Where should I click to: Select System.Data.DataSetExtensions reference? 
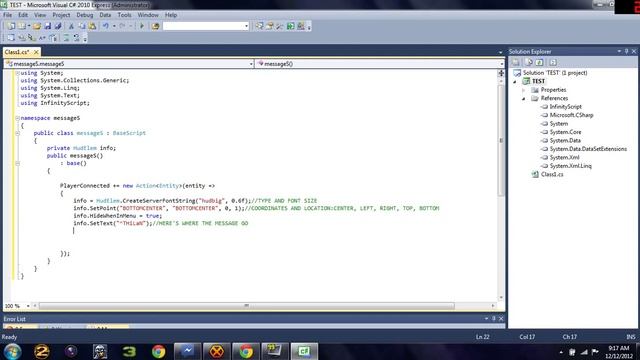pyautogui.click(x=588, y=149)
